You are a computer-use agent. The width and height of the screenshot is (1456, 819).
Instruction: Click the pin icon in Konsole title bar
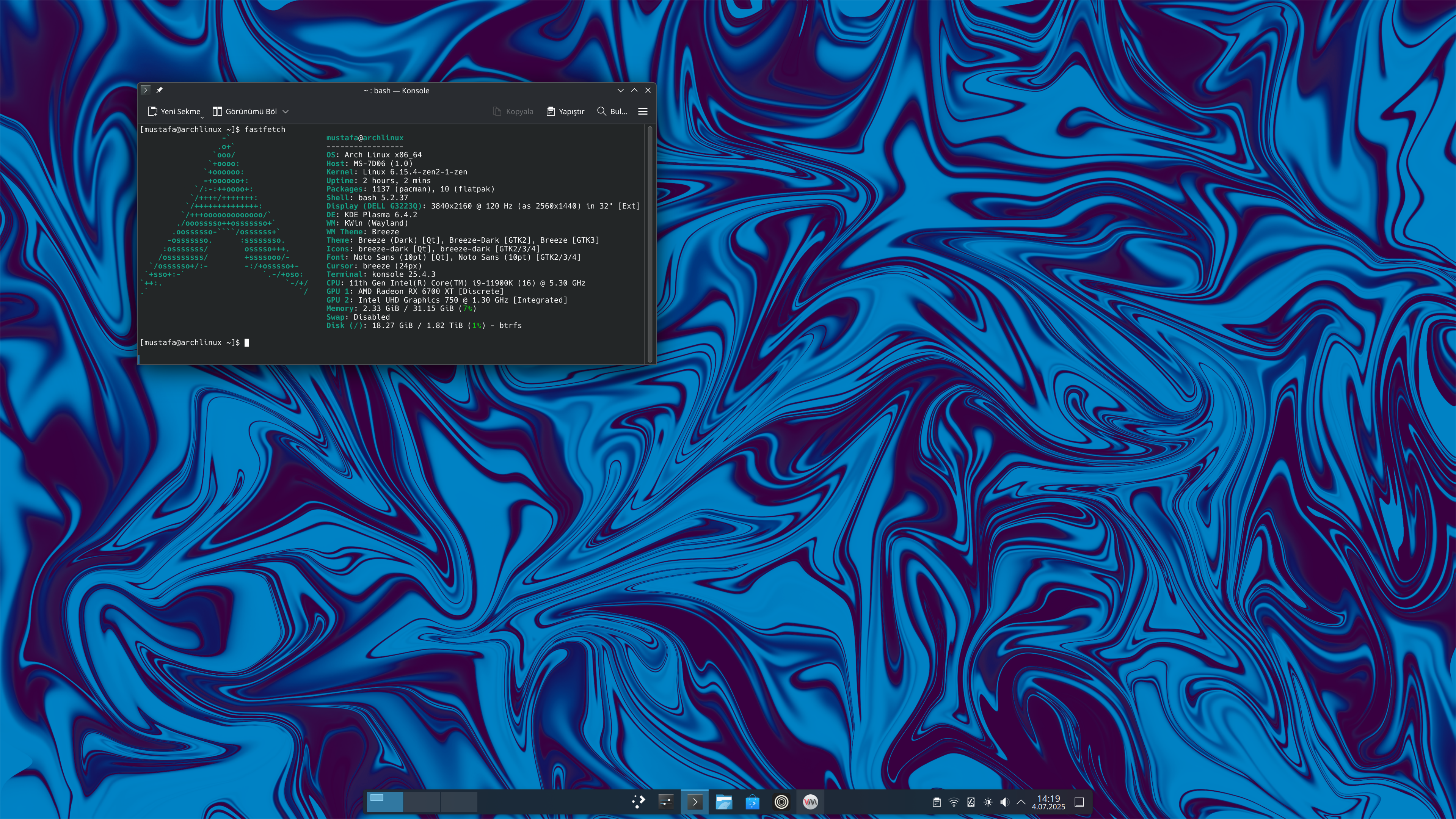159,90
